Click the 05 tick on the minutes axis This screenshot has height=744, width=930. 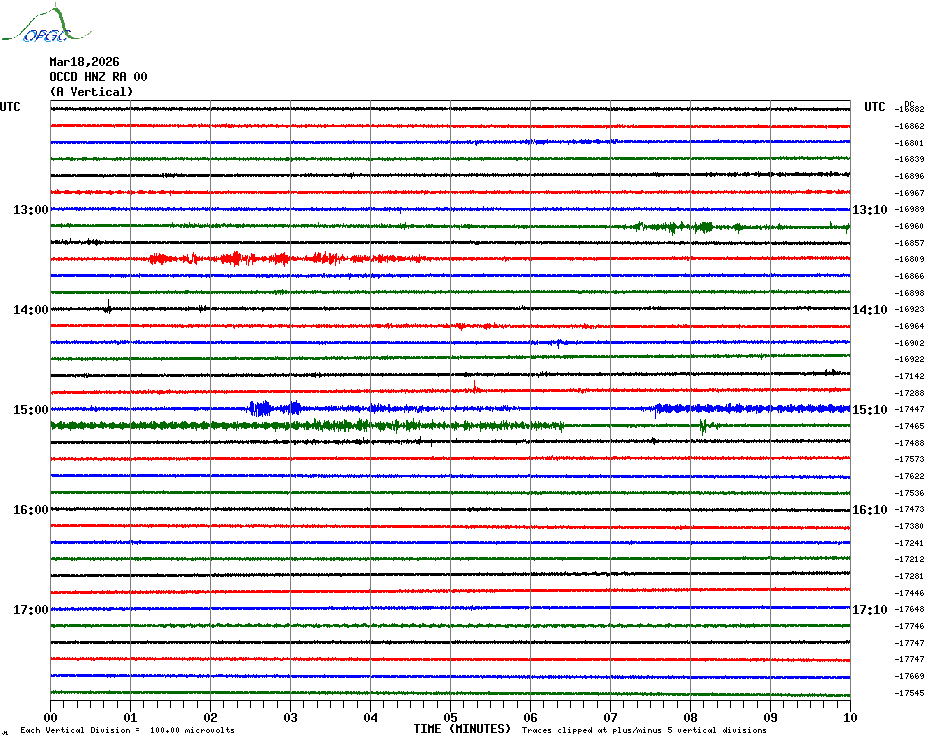click(450, 717)
